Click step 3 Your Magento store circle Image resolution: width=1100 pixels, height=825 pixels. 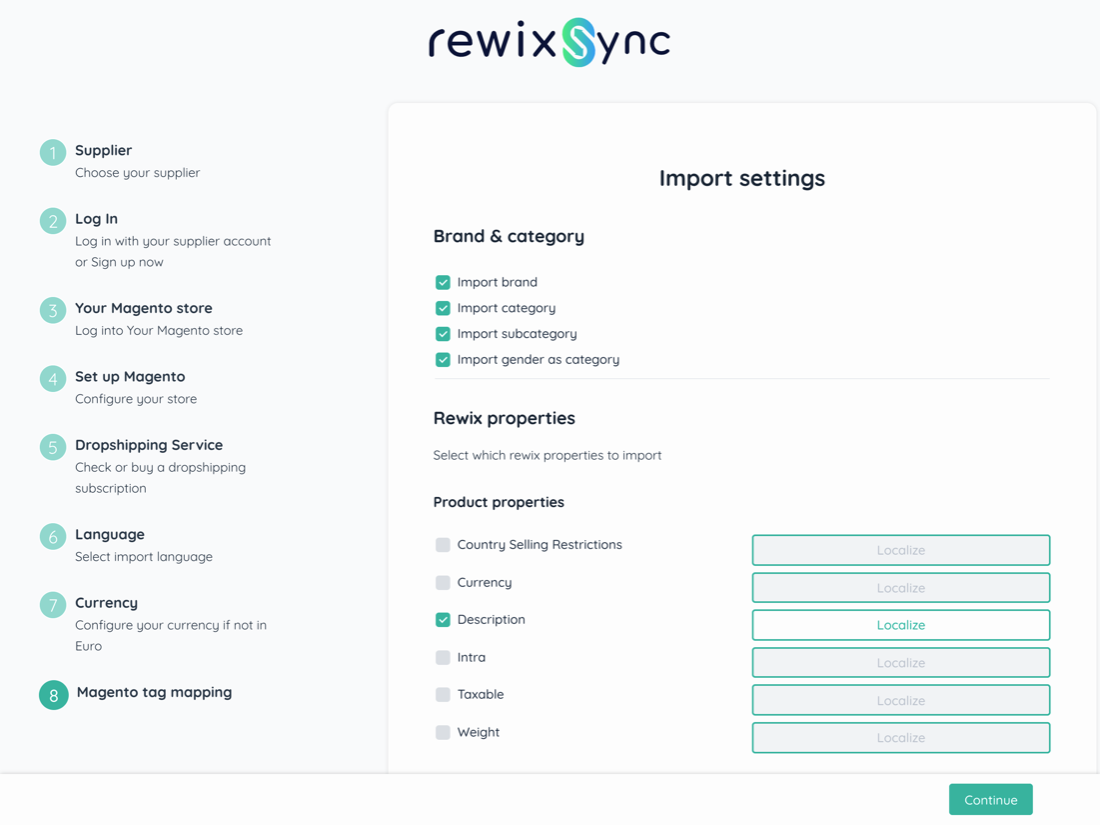tap(53, 310)
